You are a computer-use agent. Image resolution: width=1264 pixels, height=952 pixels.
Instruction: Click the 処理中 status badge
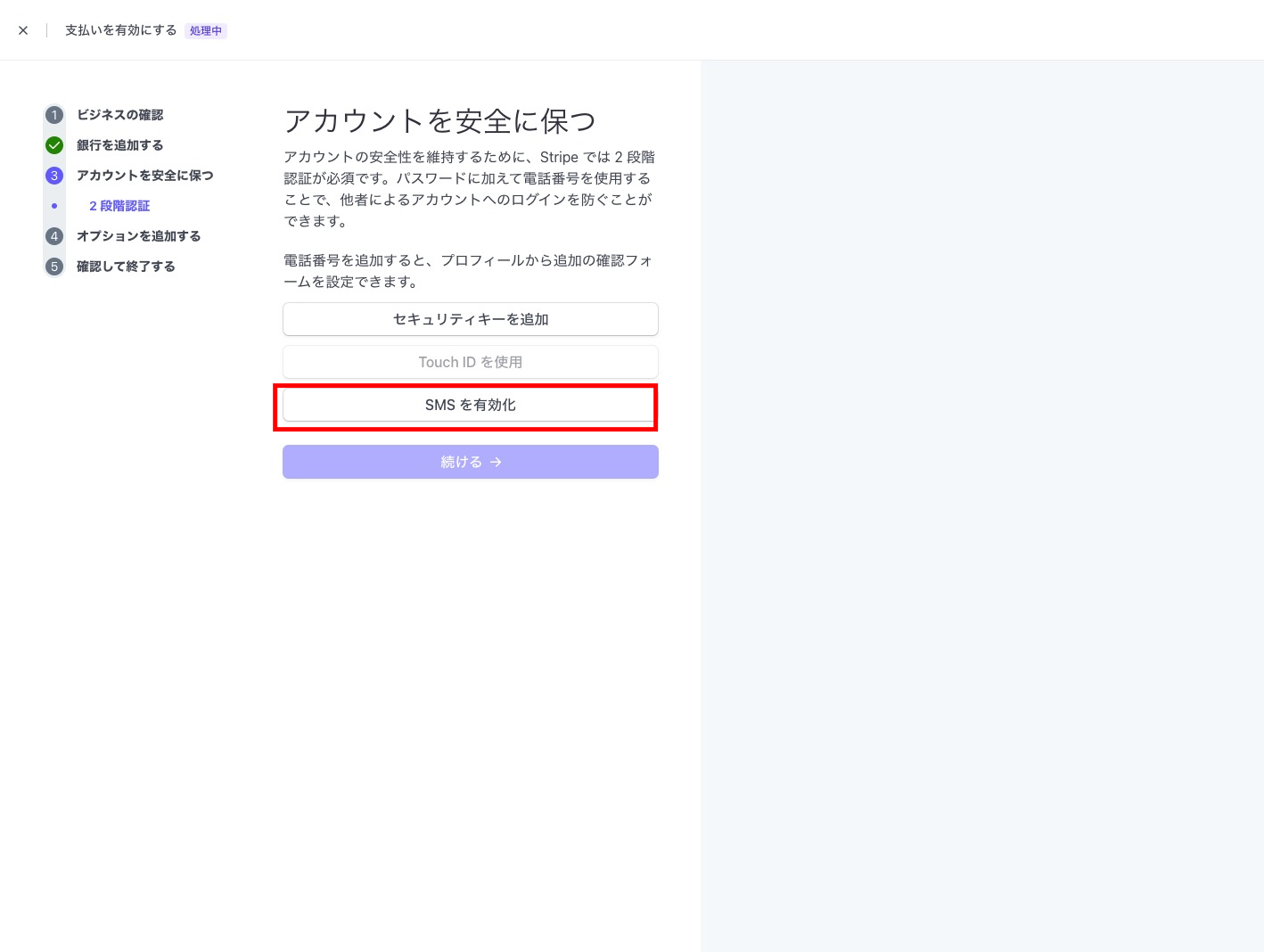pyautogui.click(x=206, y=31)
